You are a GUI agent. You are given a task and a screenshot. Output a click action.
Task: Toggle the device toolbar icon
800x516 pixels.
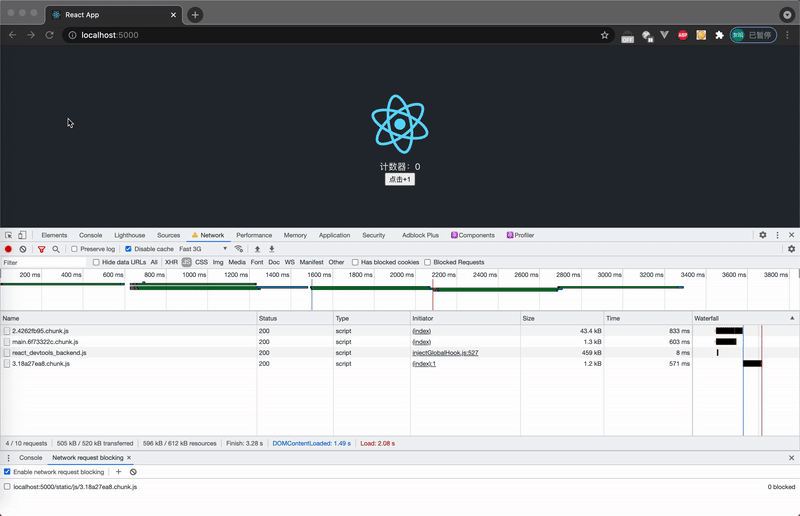click(22, 235)
